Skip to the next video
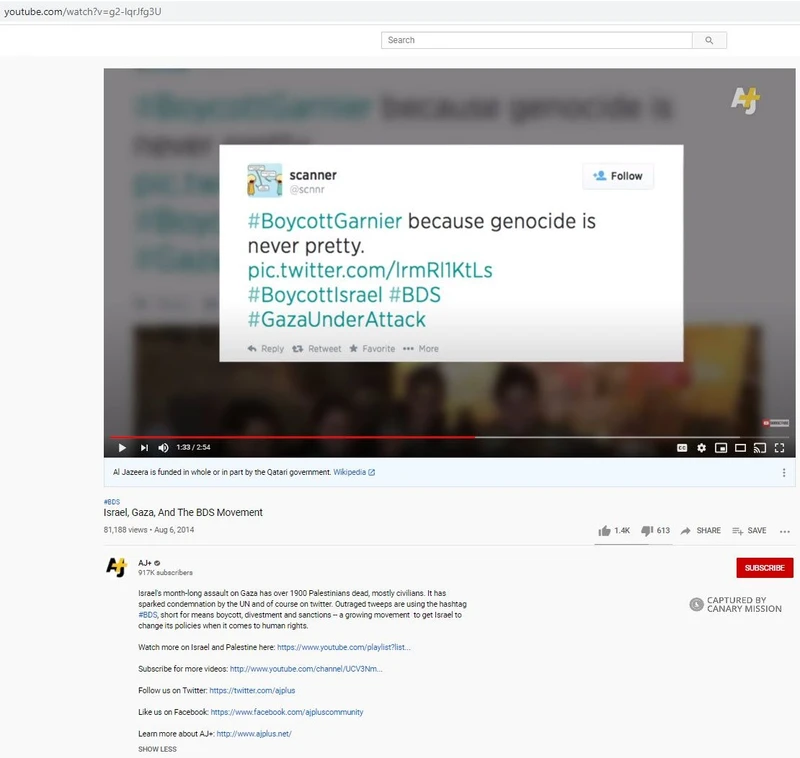 tap(144, 448)
